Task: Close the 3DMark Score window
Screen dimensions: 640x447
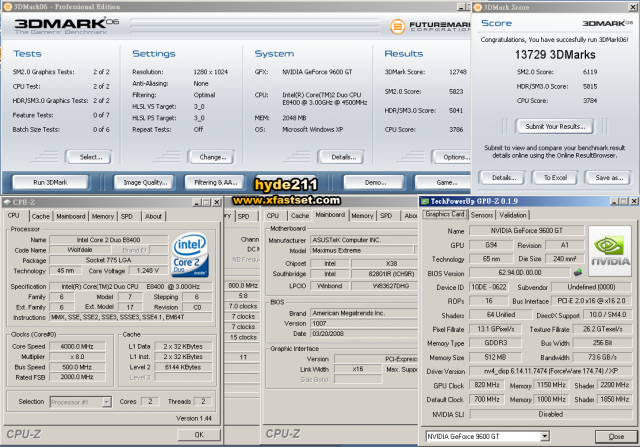Action: 632,7
